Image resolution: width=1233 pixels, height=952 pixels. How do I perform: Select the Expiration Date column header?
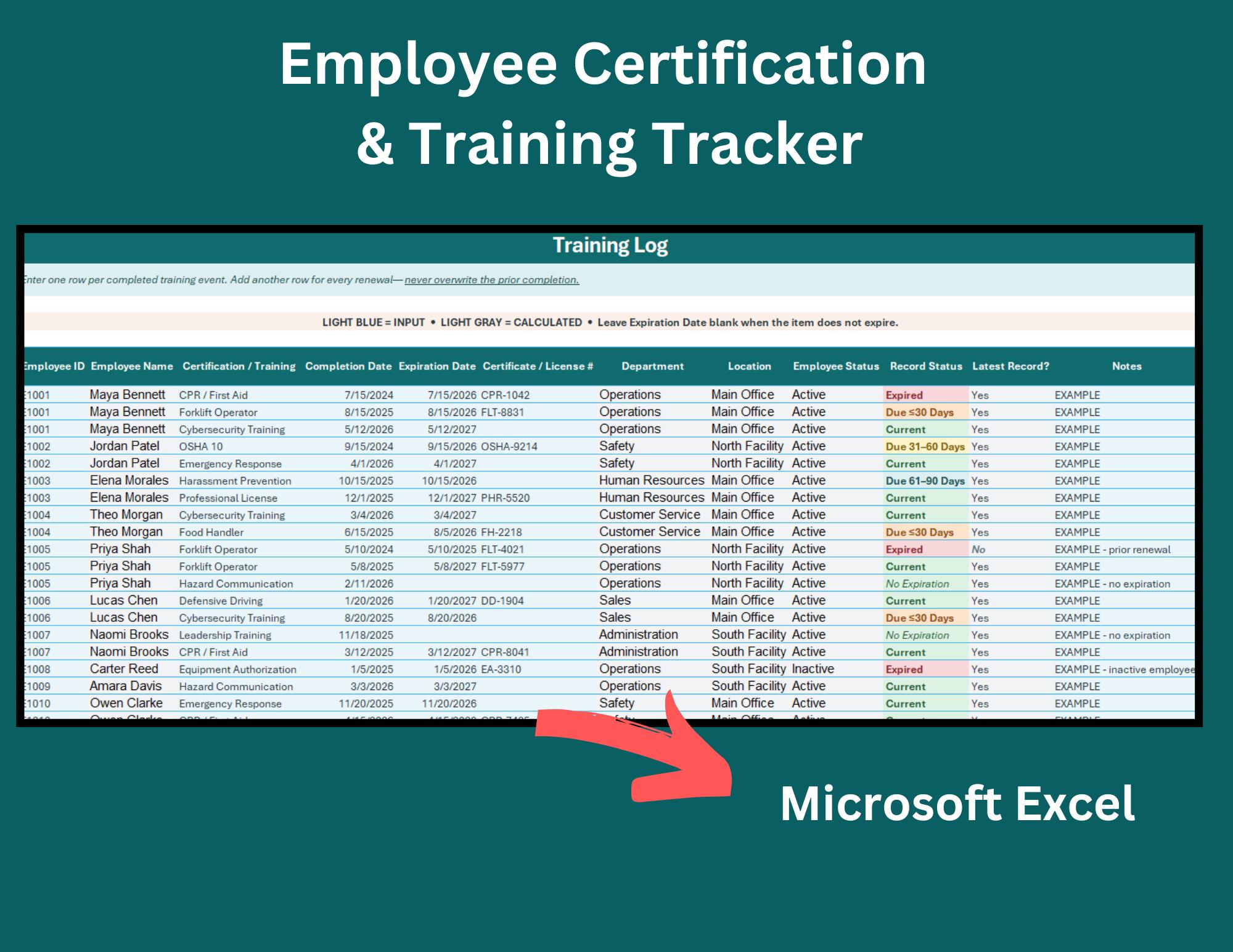coord(437,366)
